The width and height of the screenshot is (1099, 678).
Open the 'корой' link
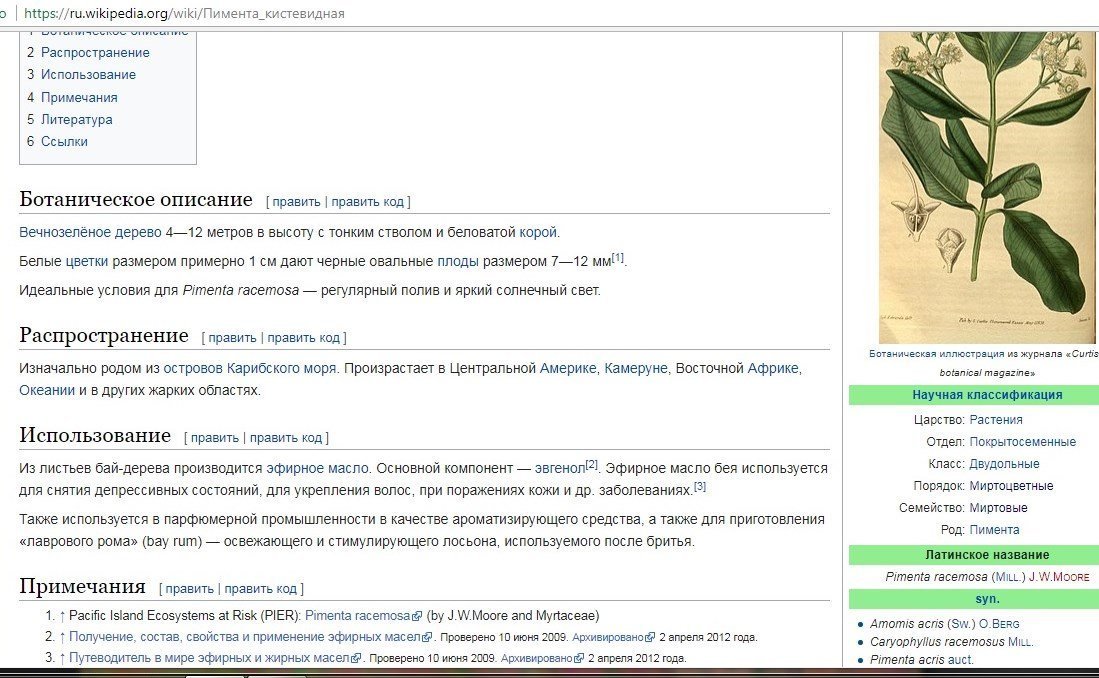[x=538, y=233]
